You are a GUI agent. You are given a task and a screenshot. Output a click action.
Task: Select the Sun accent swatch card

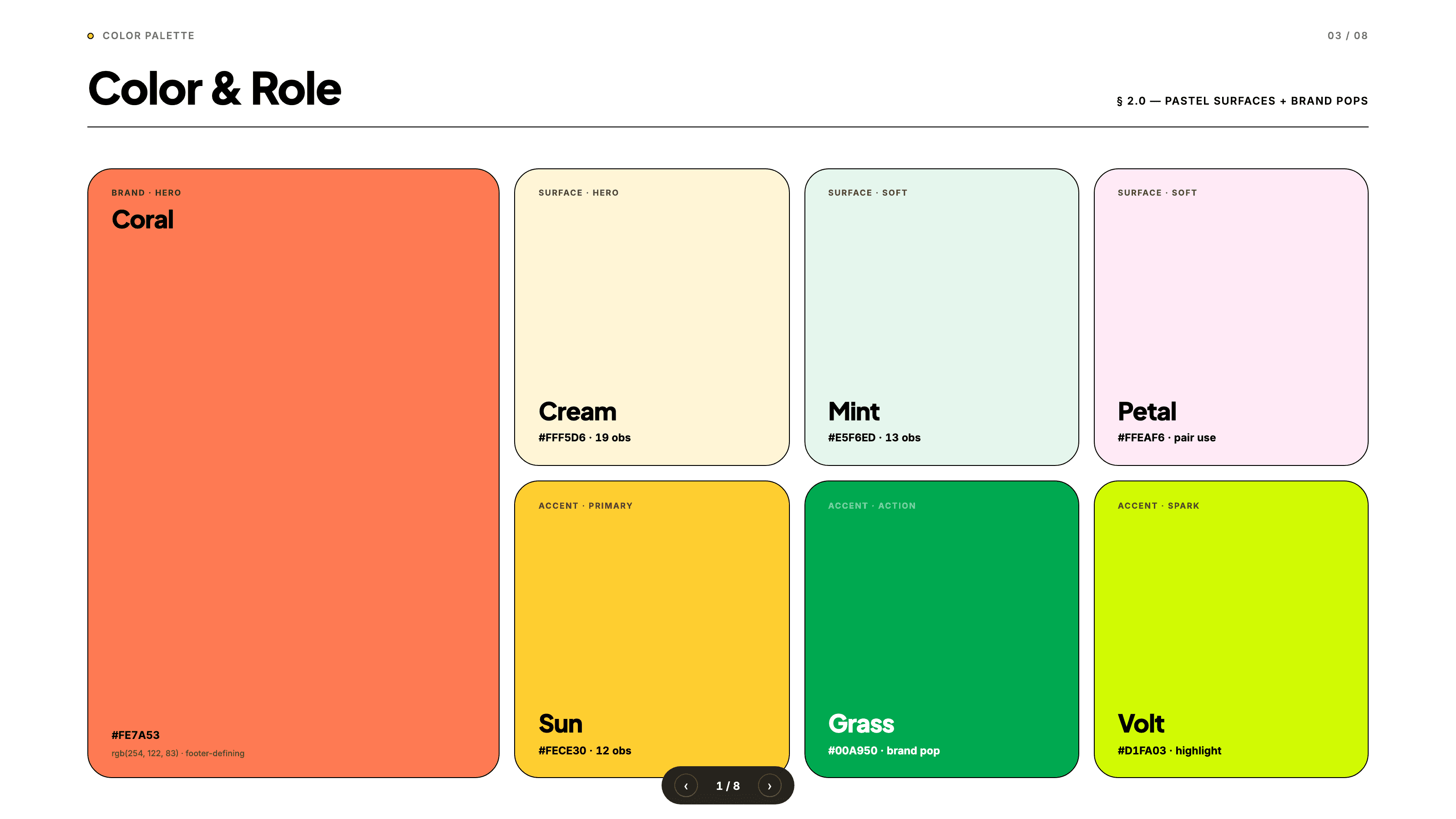point(652,629)
